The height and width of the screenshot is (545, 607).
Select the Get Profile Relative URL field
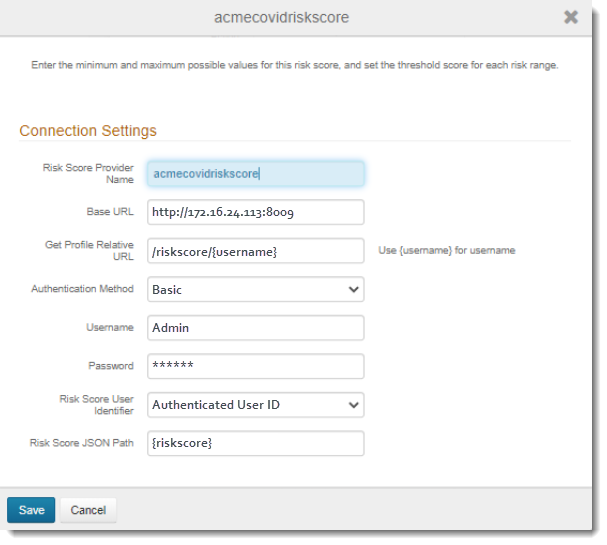(255, 251)
